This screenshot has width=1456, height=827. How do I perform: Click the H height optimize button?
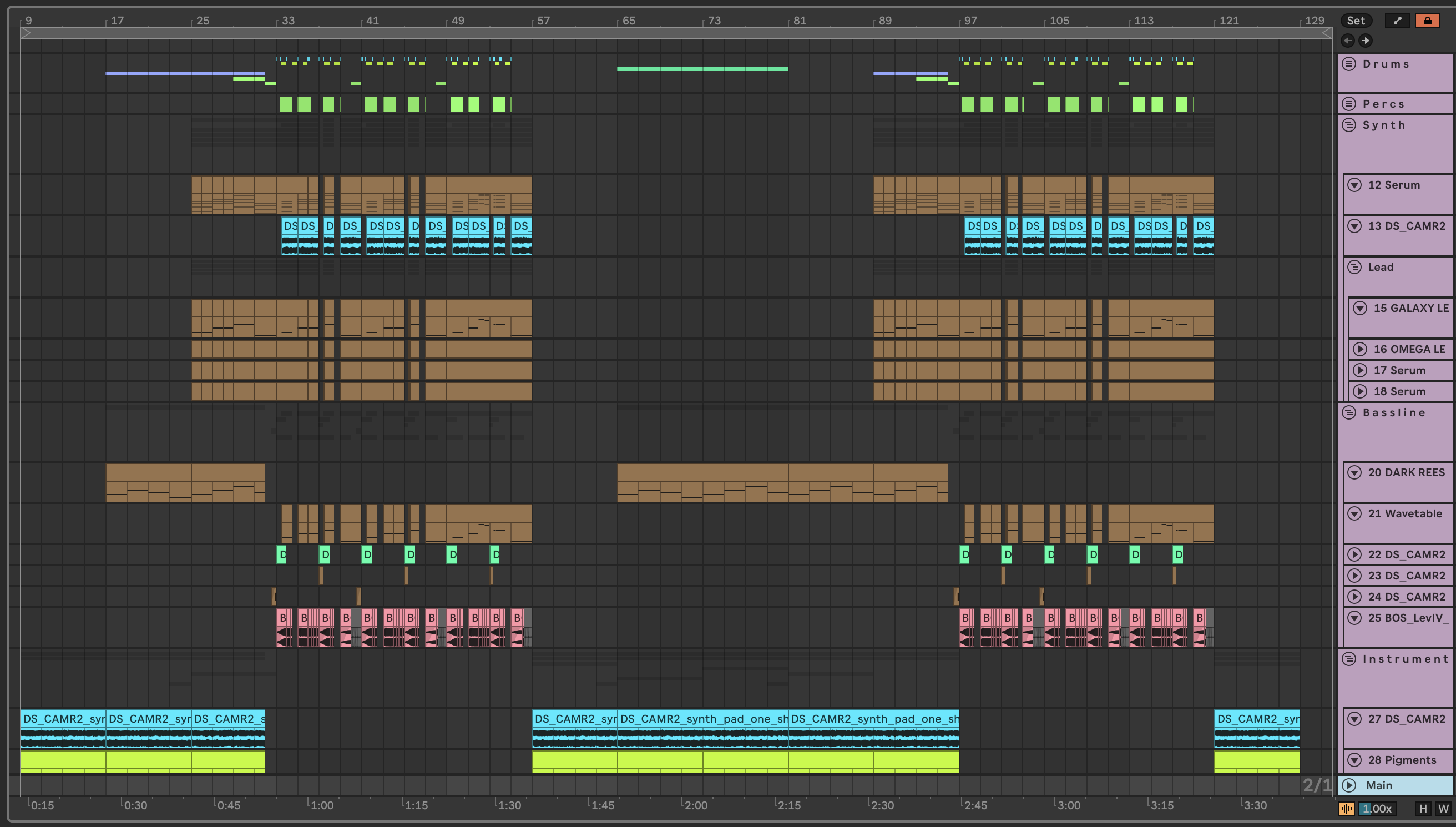(1423, 808)
